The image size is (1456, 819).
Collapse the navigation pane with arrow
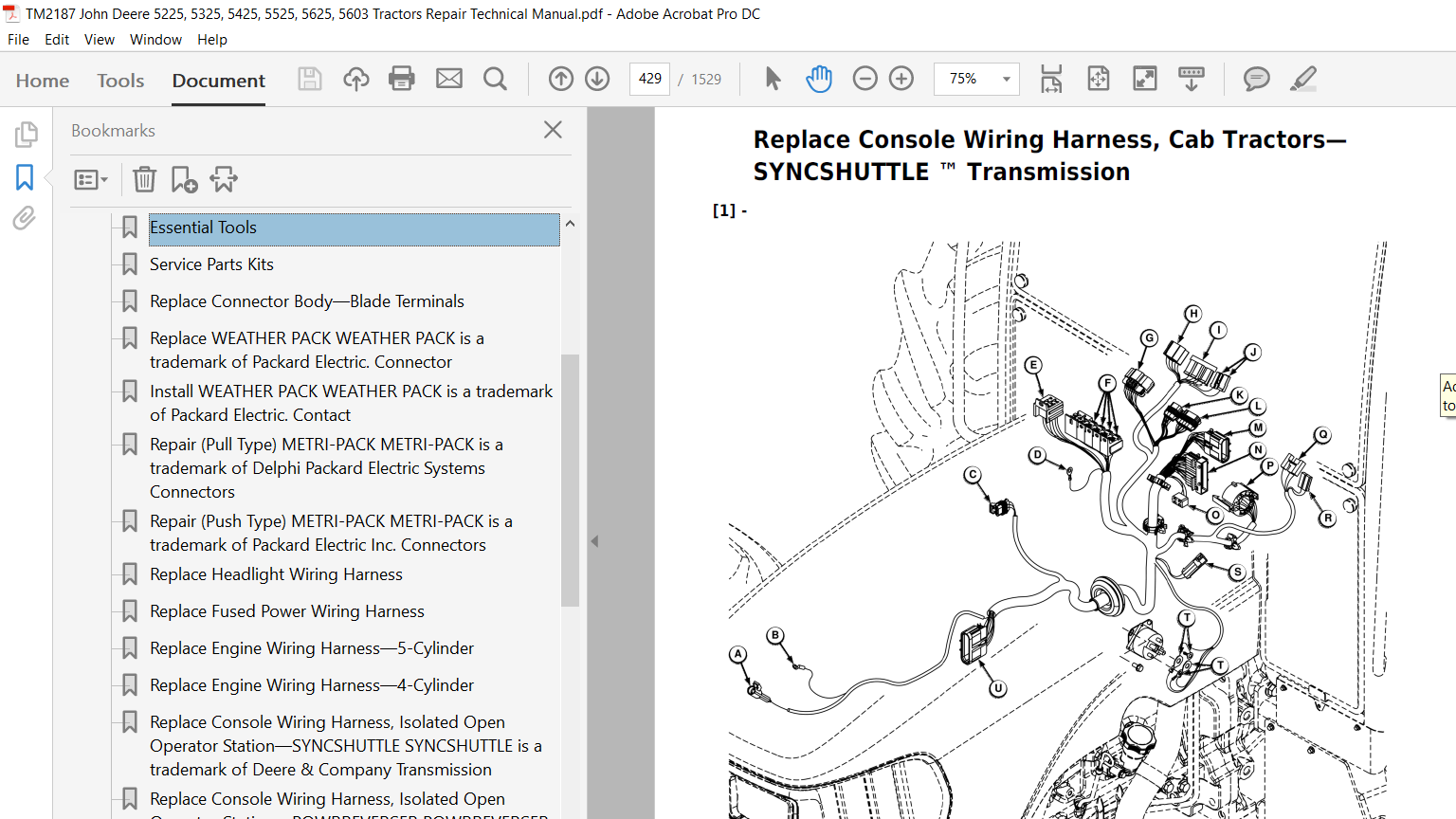point(594,541)
